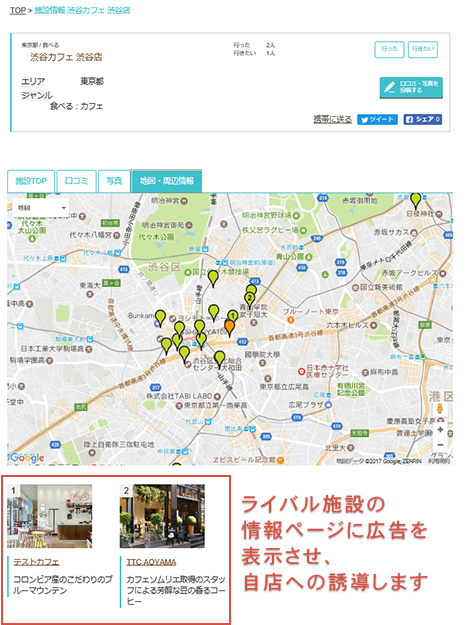
Task: Open the 携帯に送る link
Action: (x=332, y=119)
